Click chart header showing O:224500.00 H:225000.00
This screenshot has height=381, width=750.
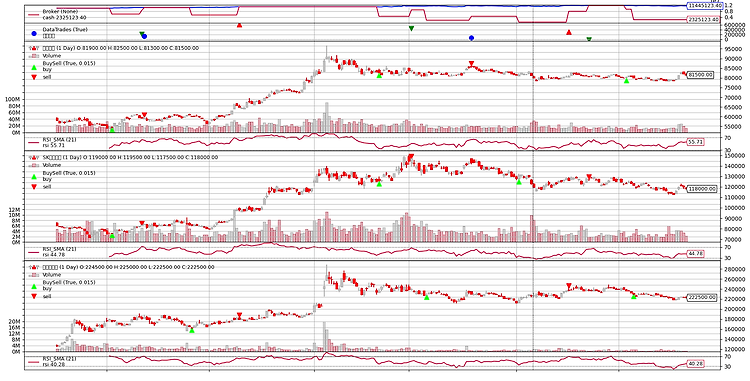(128, 267)
